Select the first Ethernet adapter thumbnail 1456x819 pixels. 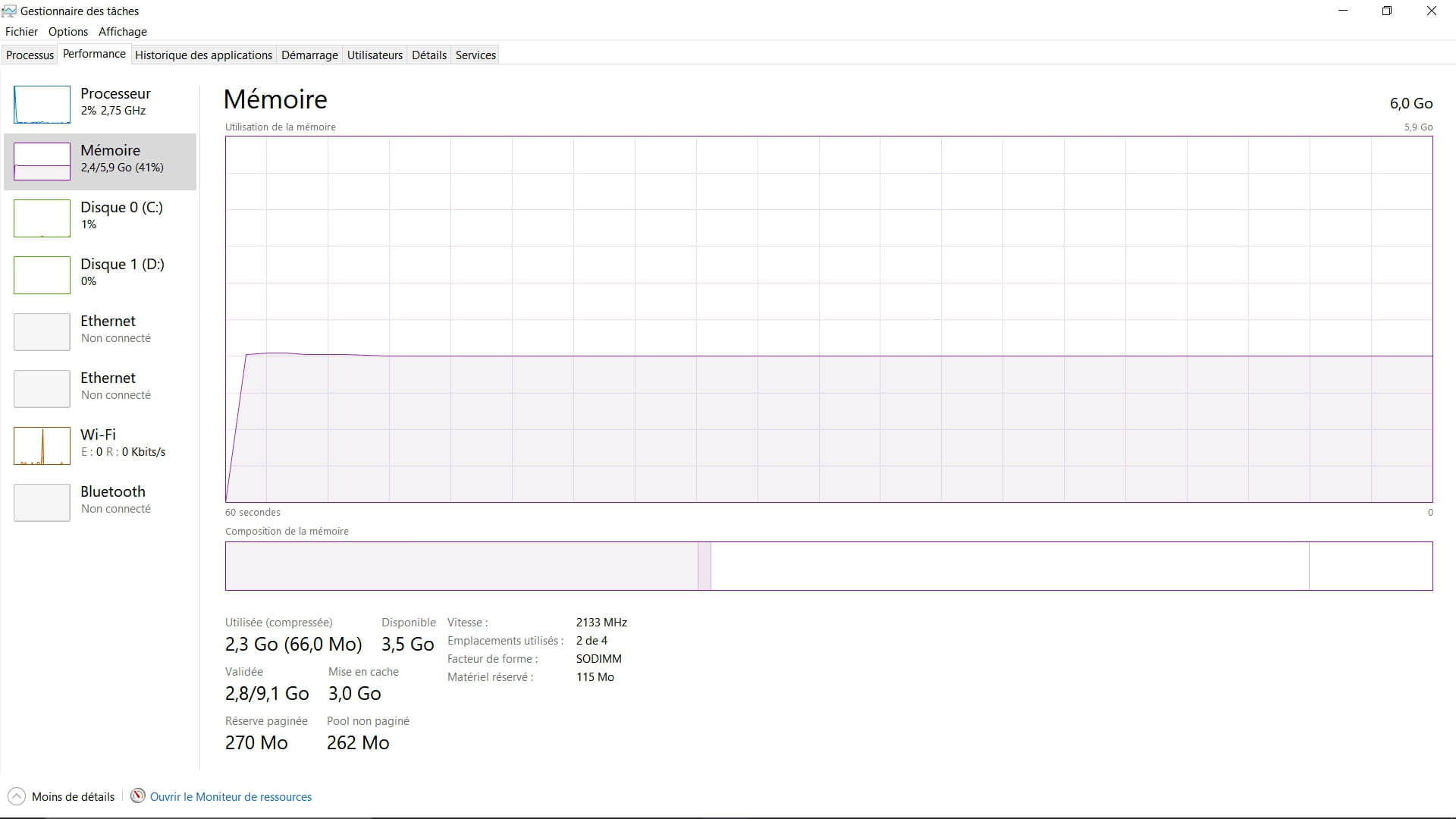tap(42, 332)
